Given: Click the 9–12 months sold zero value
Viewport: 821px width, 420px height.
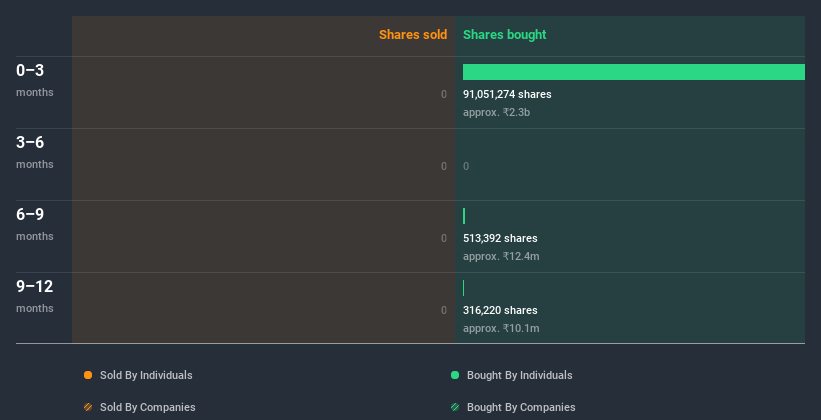Looking at the screenshot, I should pos(444,310).
